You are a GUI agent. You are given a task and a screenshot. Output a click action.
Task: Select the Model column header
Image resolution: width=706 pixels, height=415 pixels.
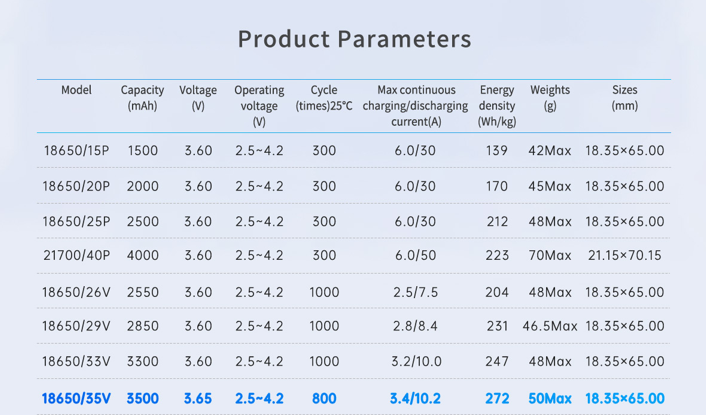(76, 90)
